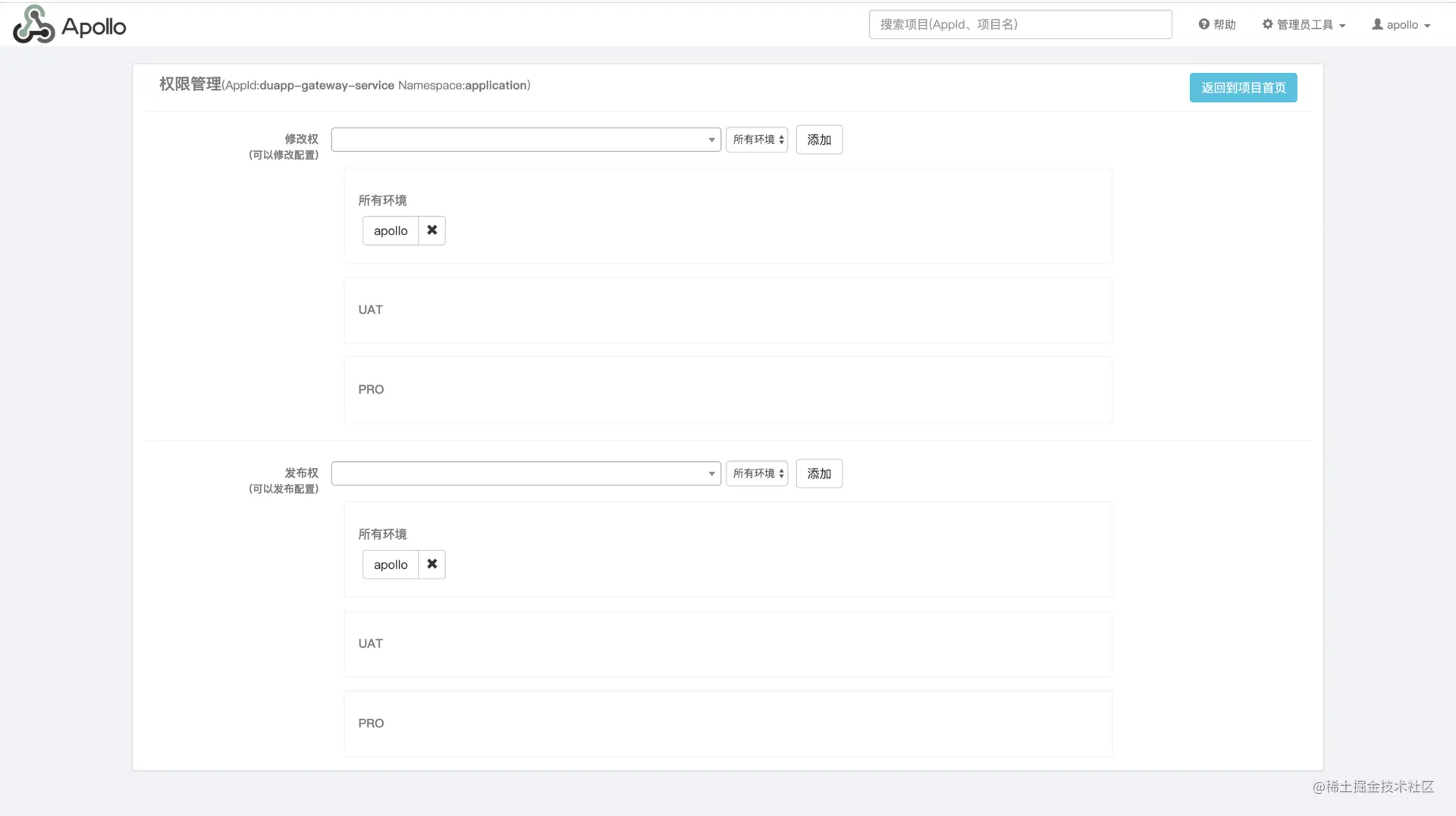Open the apollo user account menu

pyautogui.click(x=1401, y=24)
